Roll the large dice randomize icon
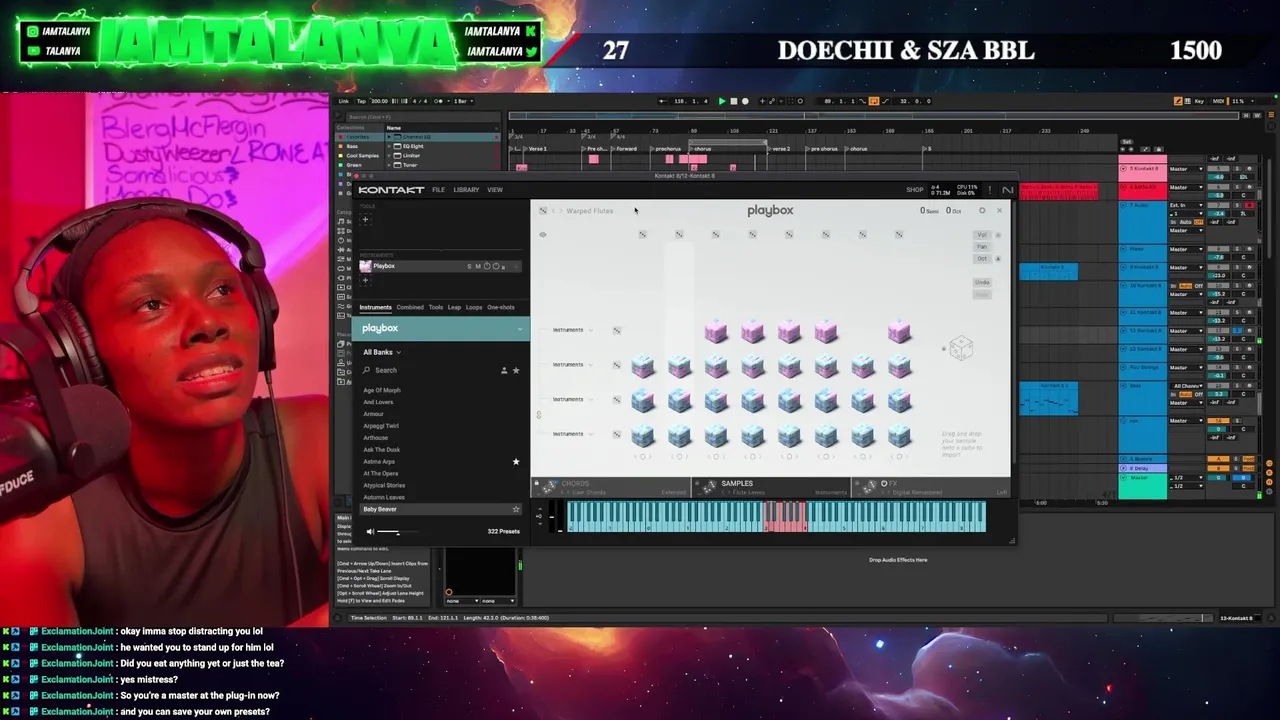 961,348
